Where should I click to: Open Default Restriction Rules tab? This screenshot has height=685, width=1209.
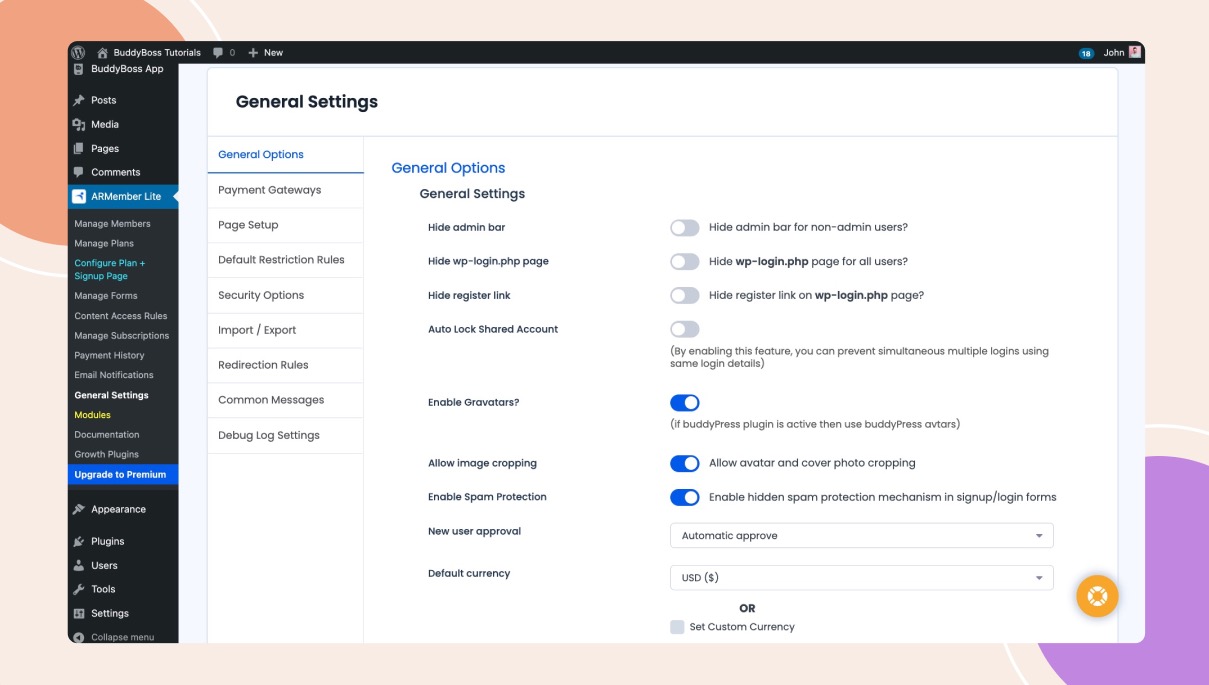tap(286, 260)
